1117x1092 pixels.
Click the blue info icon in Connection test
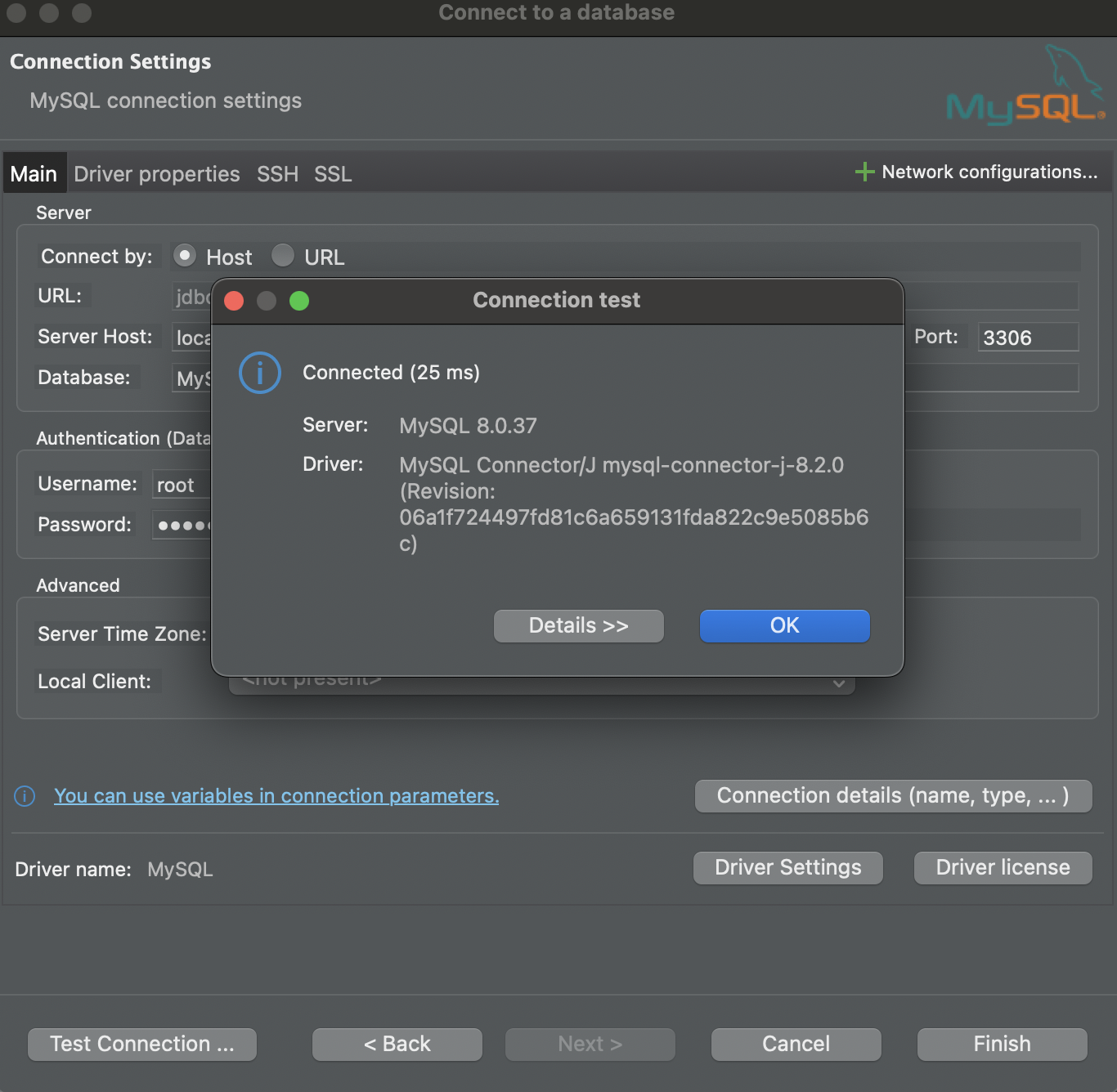tap(260, 373)
